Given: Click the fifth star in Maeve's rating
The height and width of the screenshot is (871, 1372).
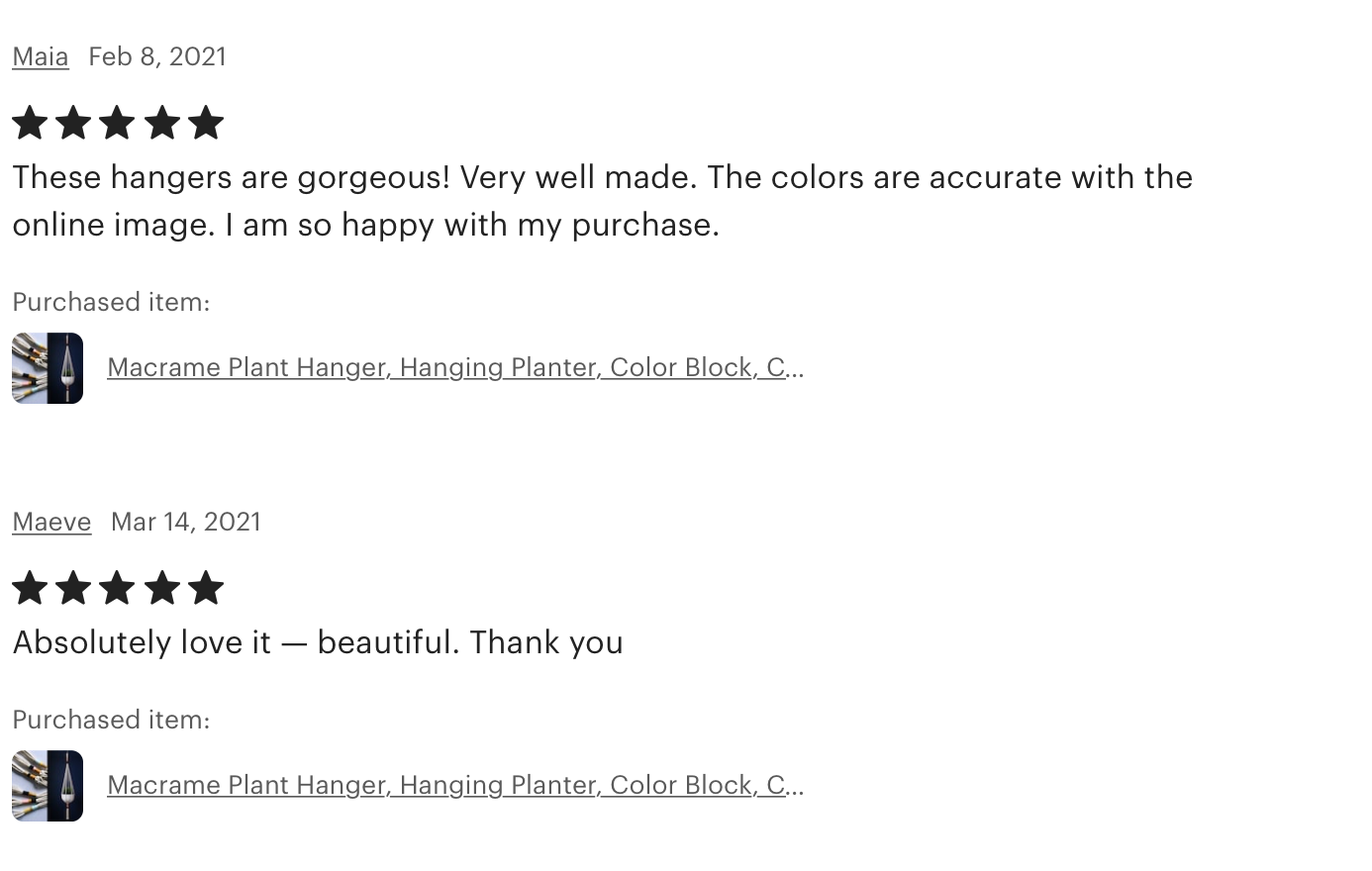Looking at the screenshot, I should pyautogui.click(x=205, y=588).
